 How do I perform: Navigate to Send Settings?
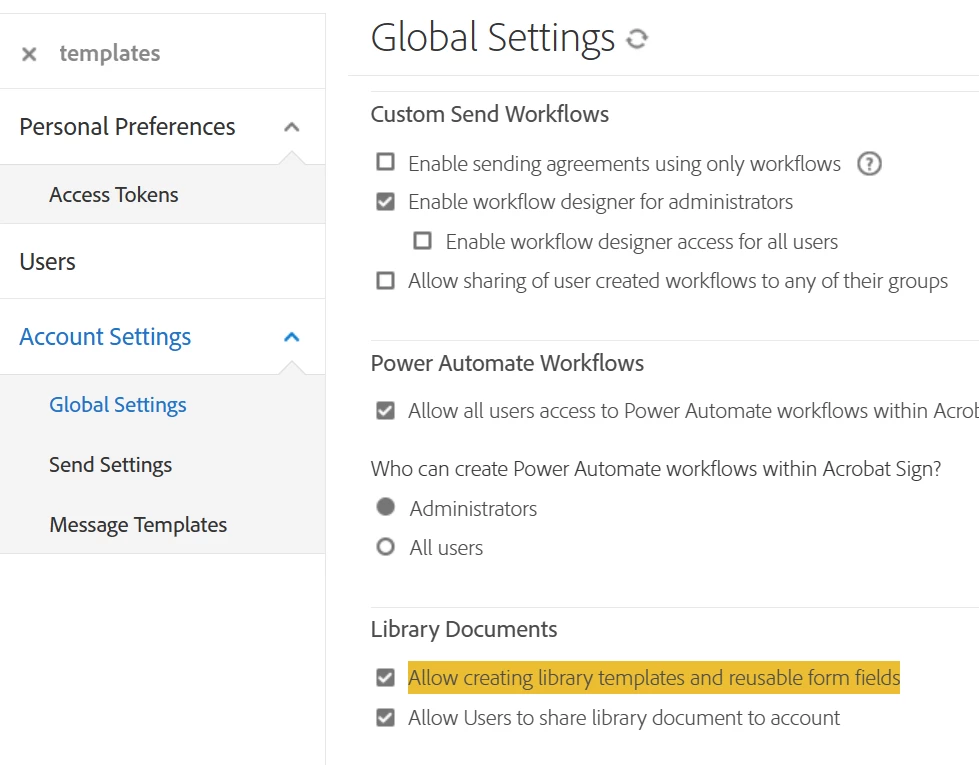coord(111,465)
